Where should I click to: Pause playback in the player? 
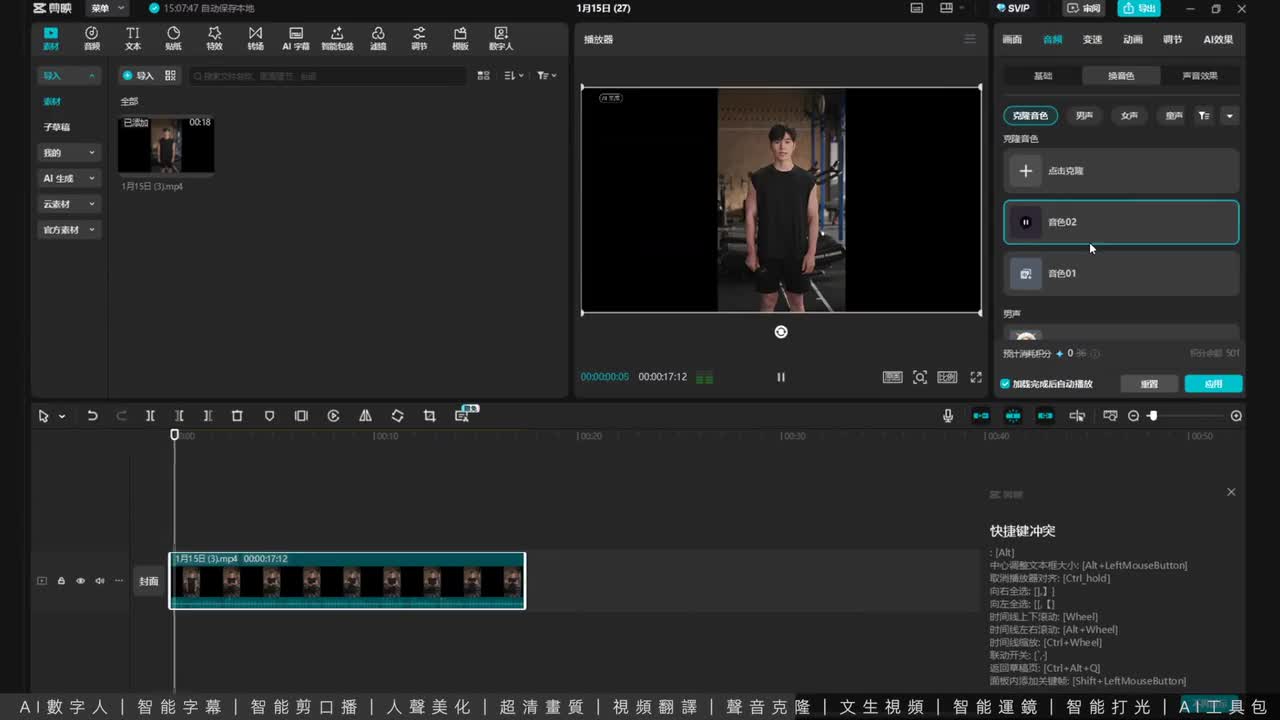[781, 377]
